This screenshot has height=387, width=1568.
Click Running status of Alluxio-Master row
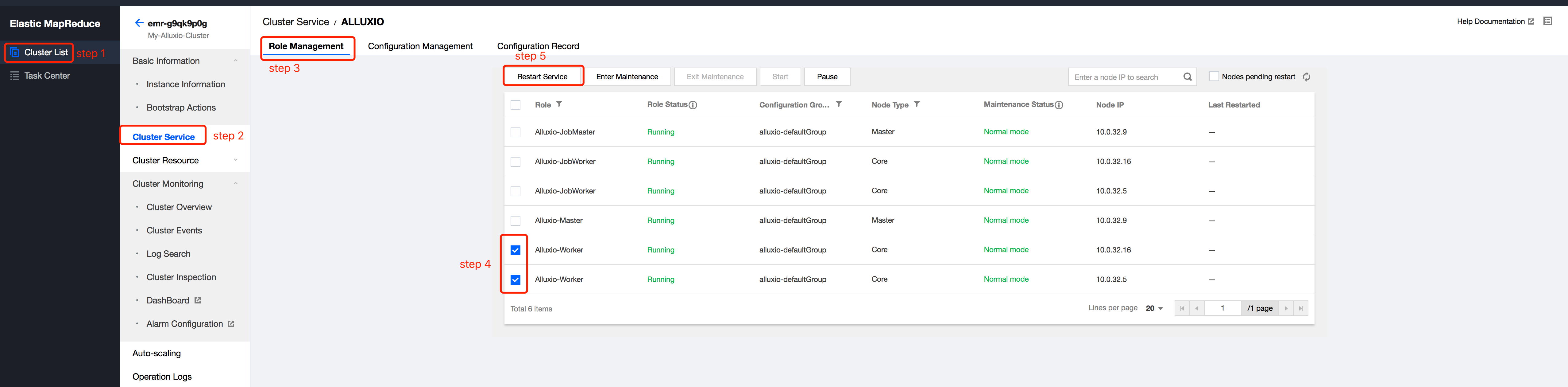(x=660, y=221)
